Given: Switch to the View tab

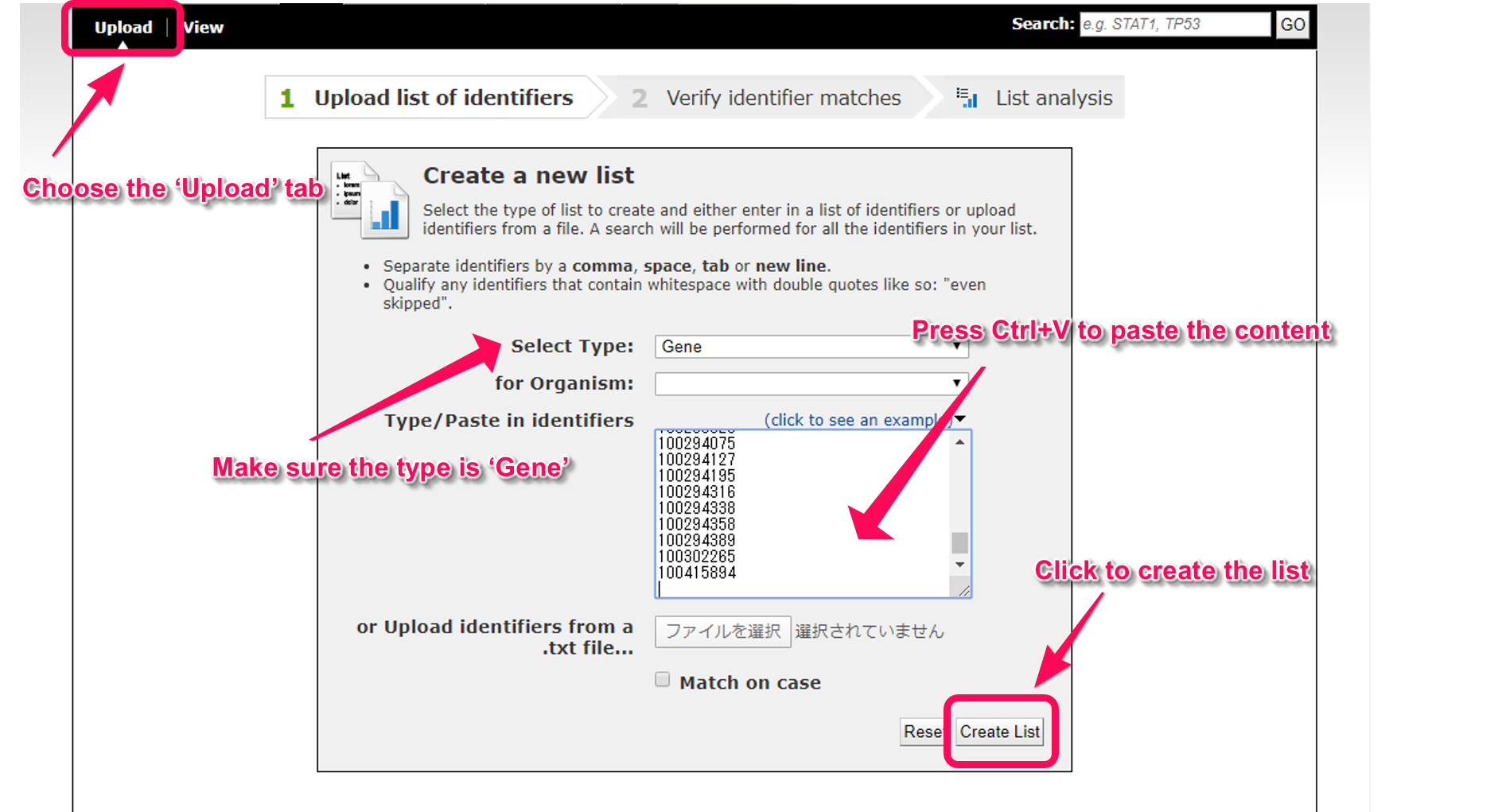Looking at the screenshot, I should pos(204,27).
